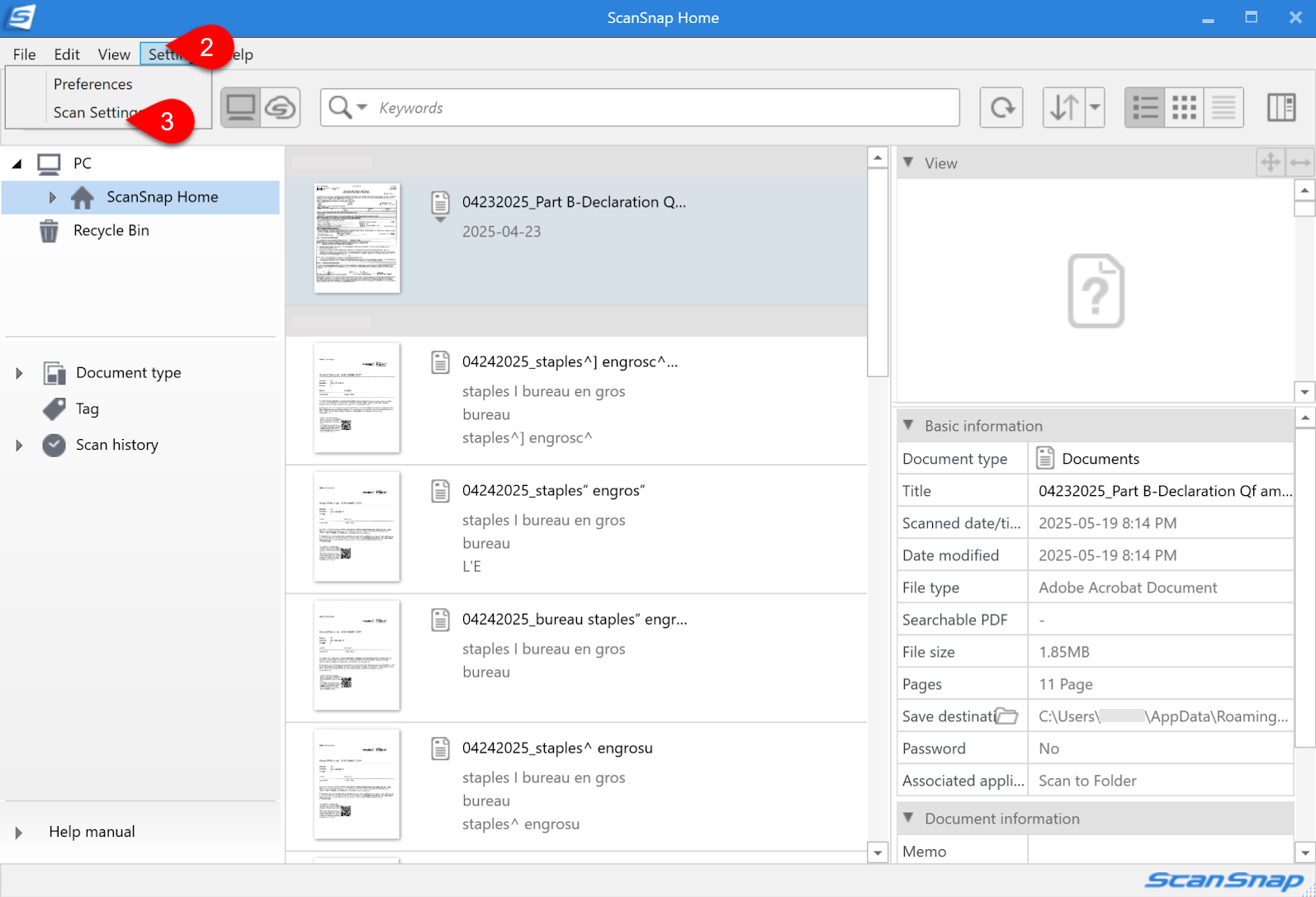The width and height of the screenshot is (1316, 897).
Task: Click the Keywords search field
Action: point(660,108)
